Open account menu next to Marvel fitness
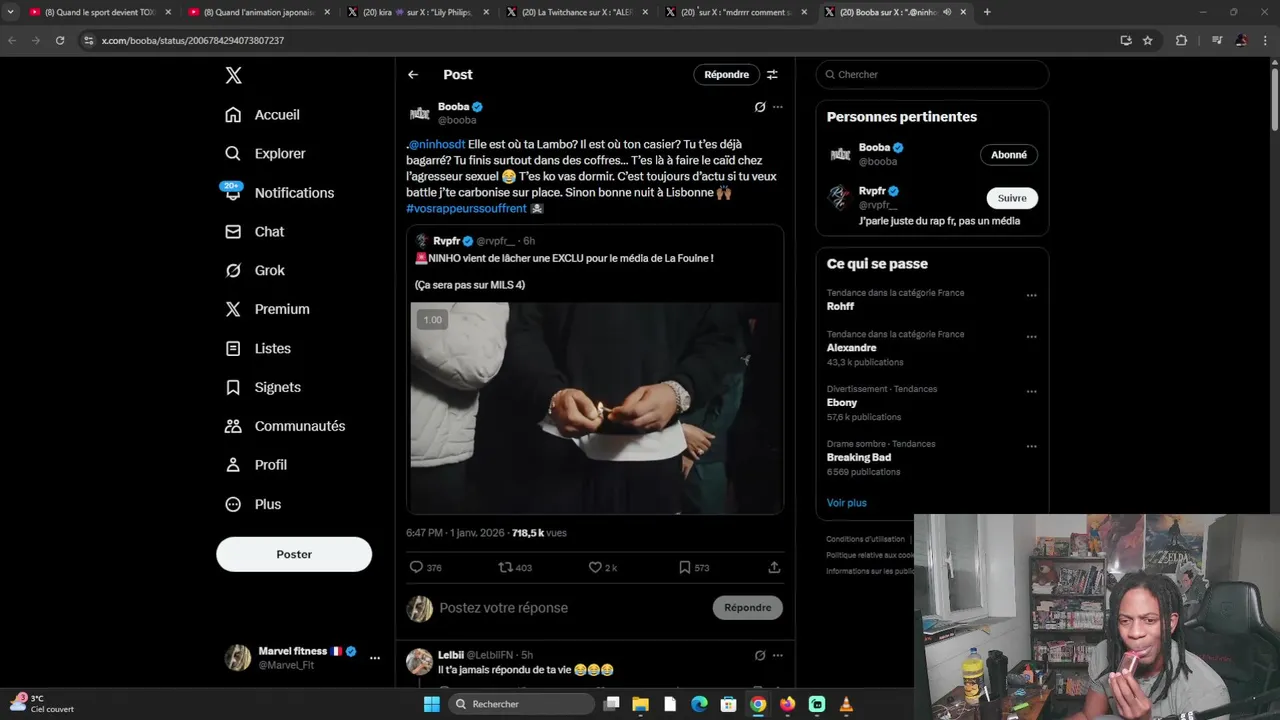Viewport: 1280px width, 720px height. 375,658
